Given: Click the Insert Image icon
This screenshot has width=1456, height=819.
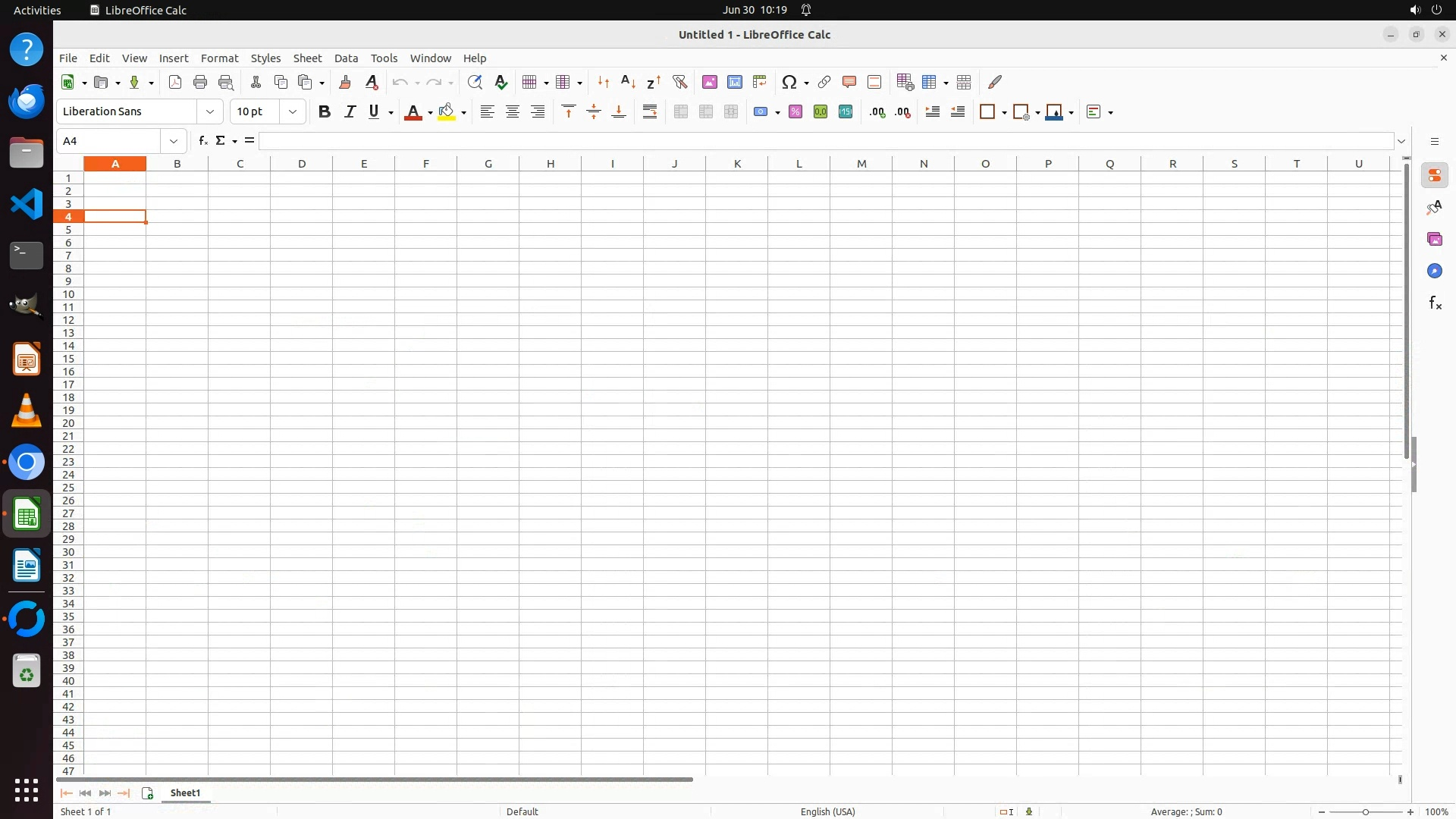Looking at the screenshot, I should (709, 82).
